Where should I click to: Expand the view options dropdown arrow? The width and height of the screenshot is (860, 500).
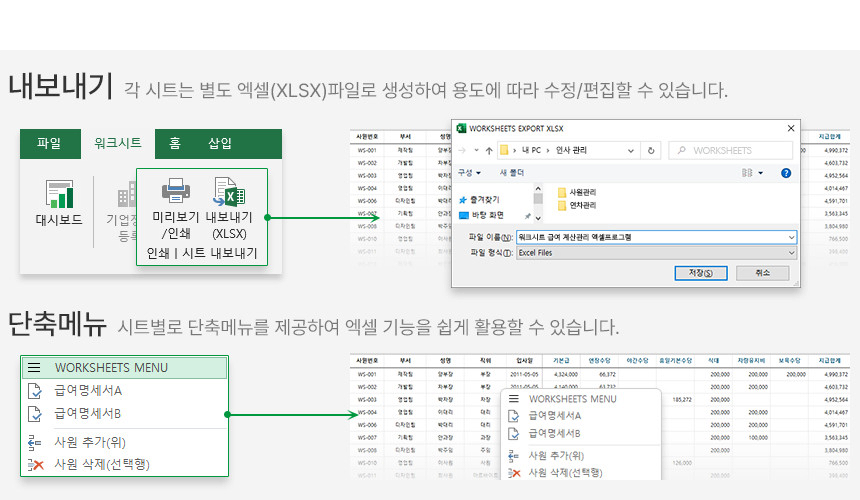point(760,173)
